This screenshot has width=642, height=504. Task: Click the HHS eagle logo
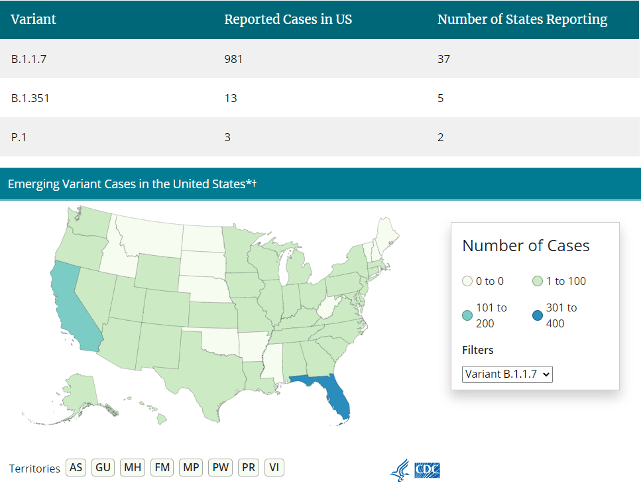point(400,470)
